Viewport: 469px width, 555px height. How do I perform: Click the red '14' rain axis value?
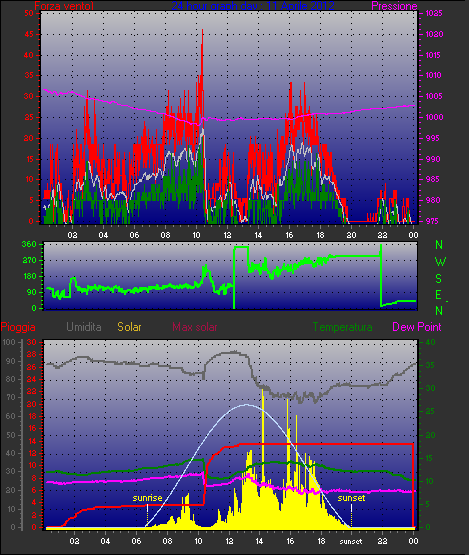click(x=32, y=441)
